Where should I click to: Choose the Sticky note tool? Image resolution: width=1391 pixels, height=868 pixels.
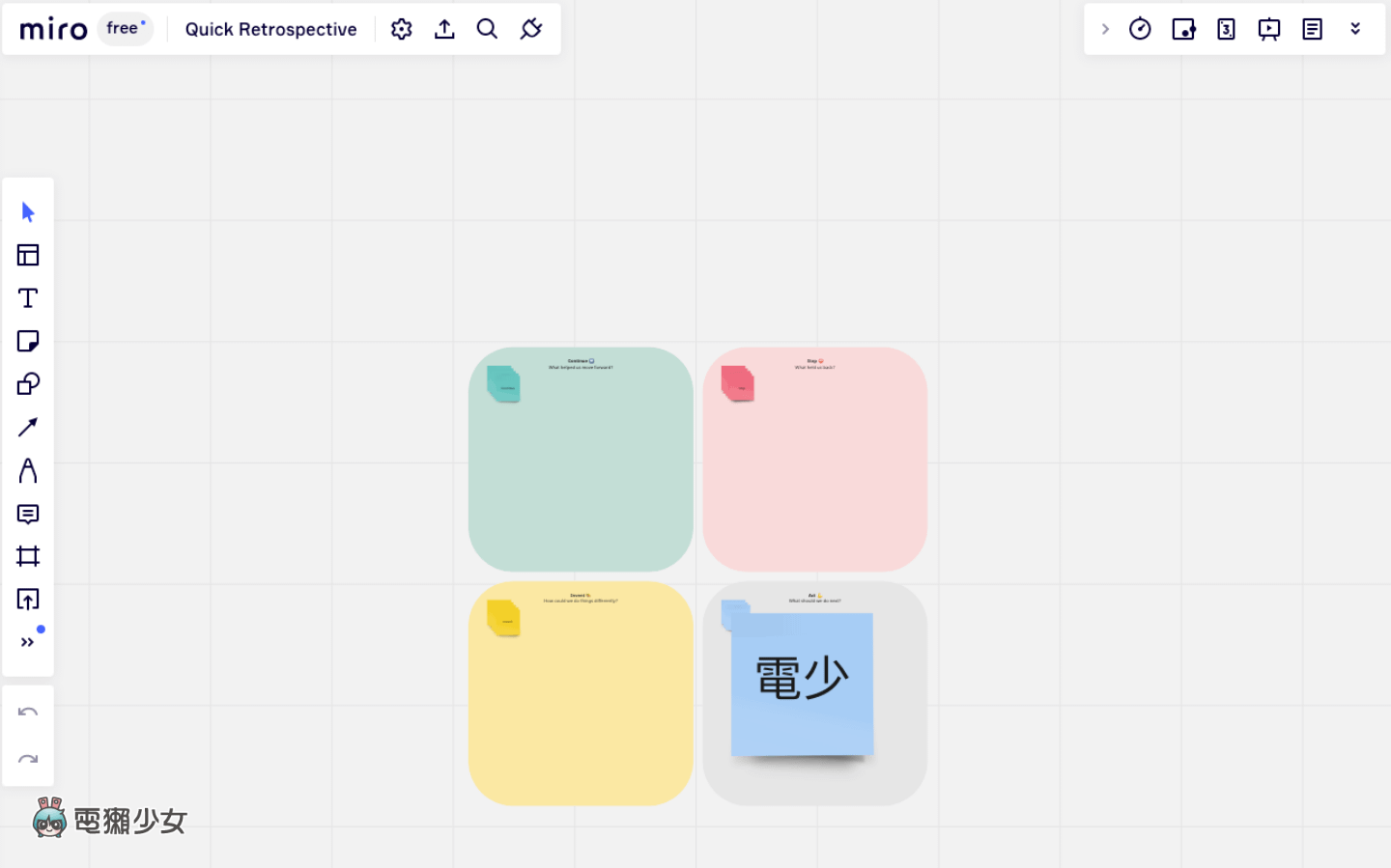pyautogui.click(x=28, y=341)
